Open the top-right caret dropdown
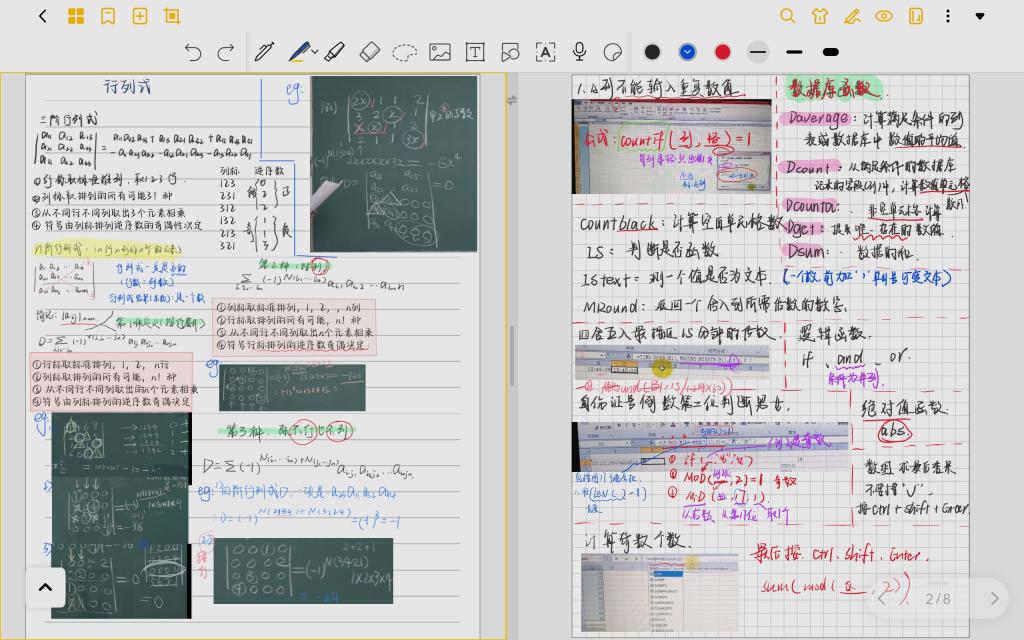The height and width of the screenshot is (640, 1024). (x=980, y=16)
